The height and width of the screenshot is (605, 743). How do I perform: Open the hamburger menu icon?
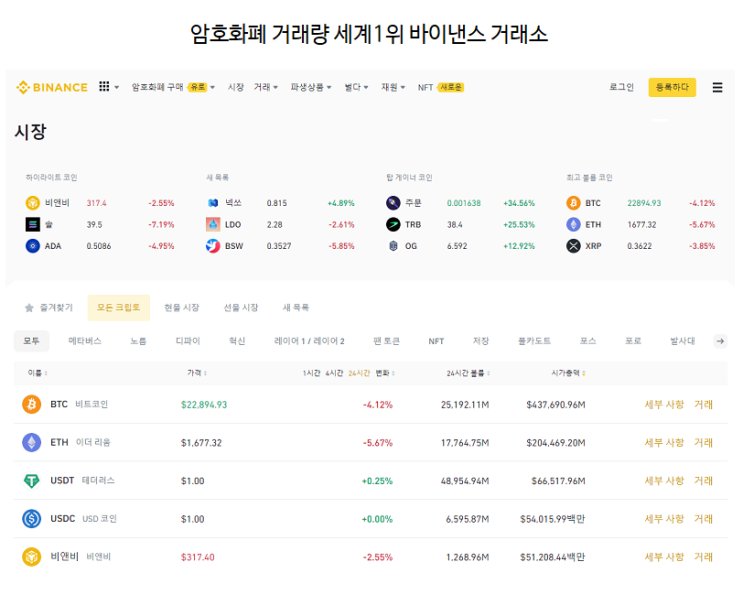(717, 87)
